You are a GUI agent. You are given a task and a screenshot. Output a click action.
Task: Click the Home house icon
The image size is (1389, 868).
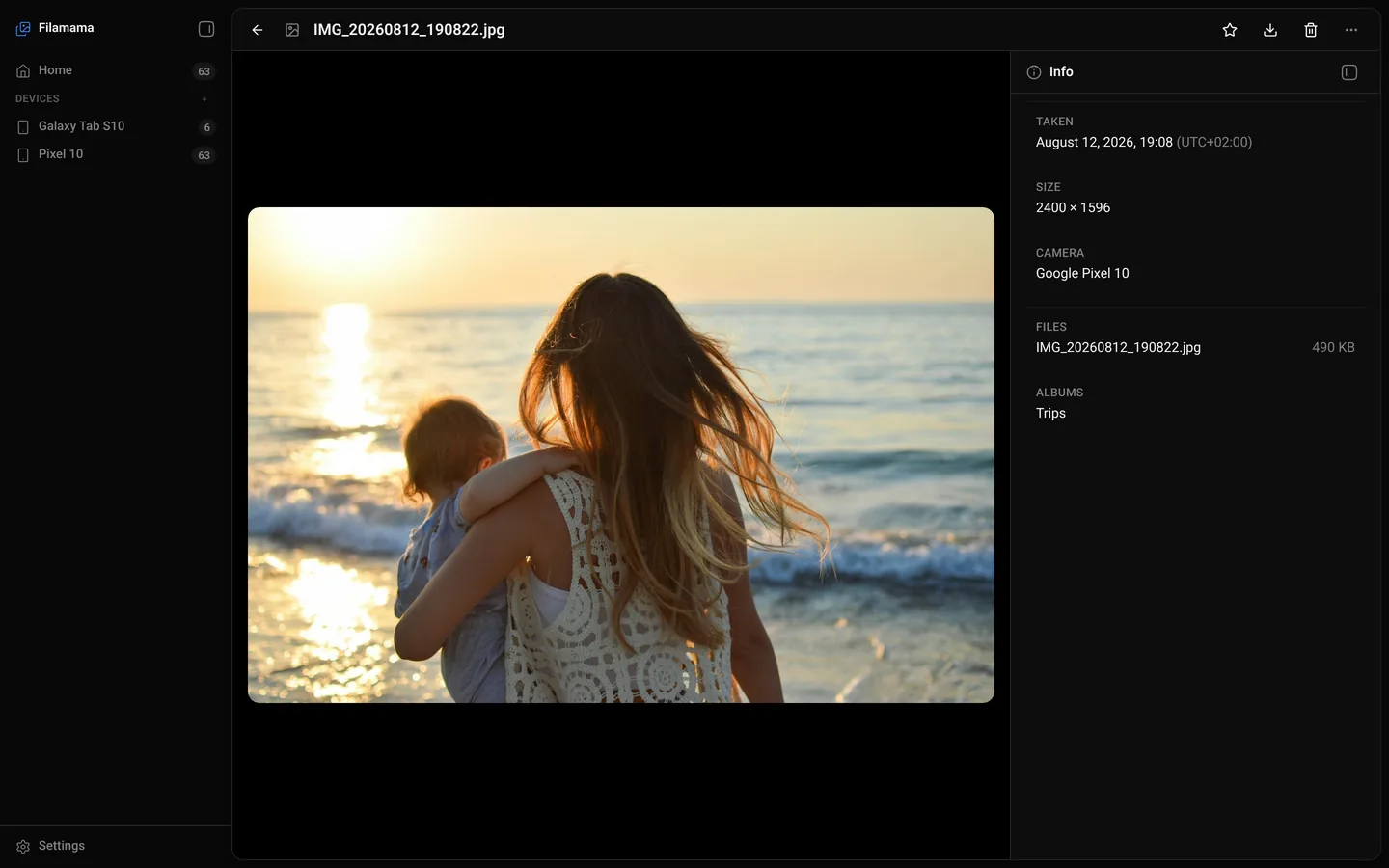tap(23, 70)
